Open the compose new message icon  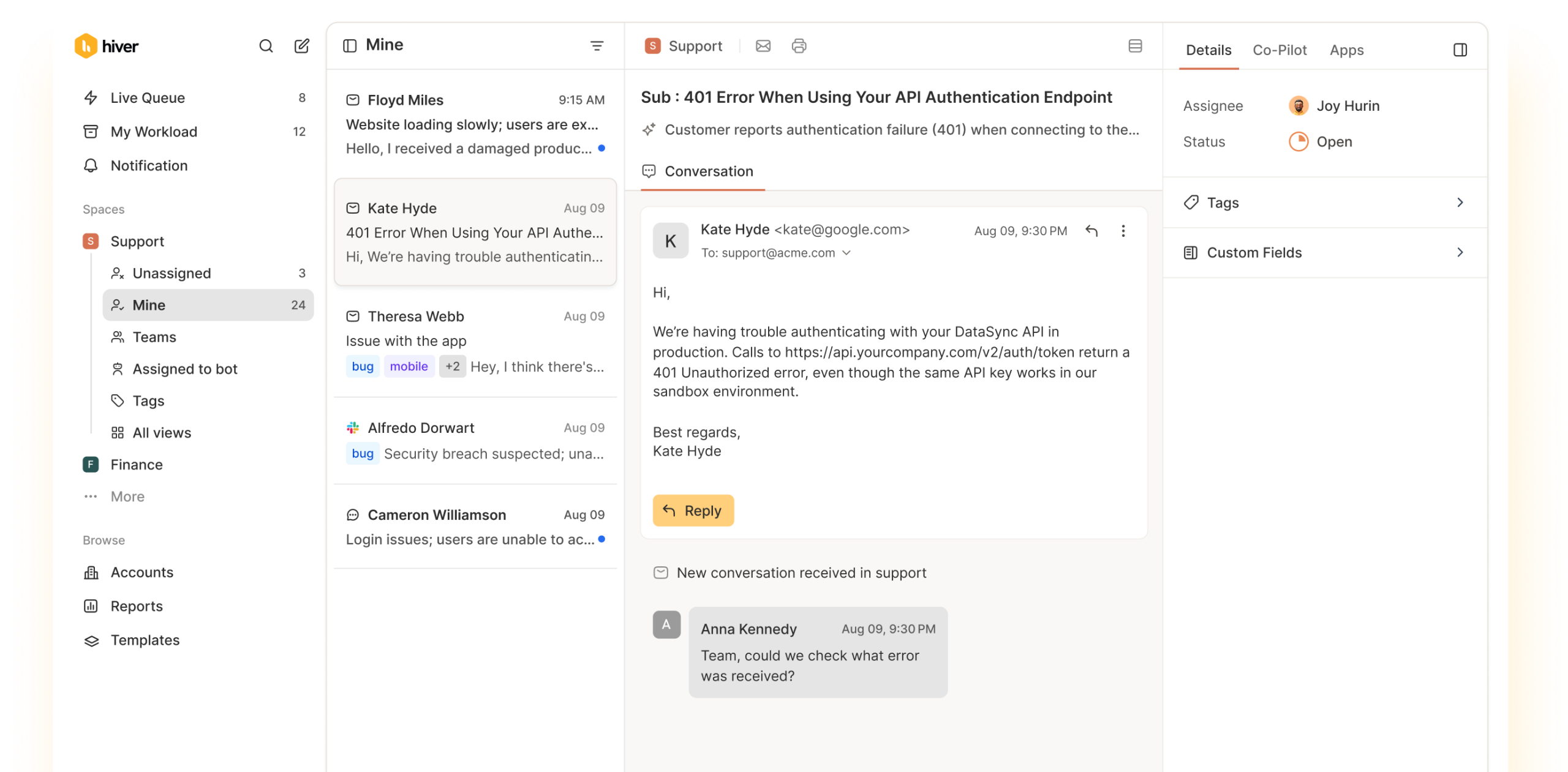point(302,46)
